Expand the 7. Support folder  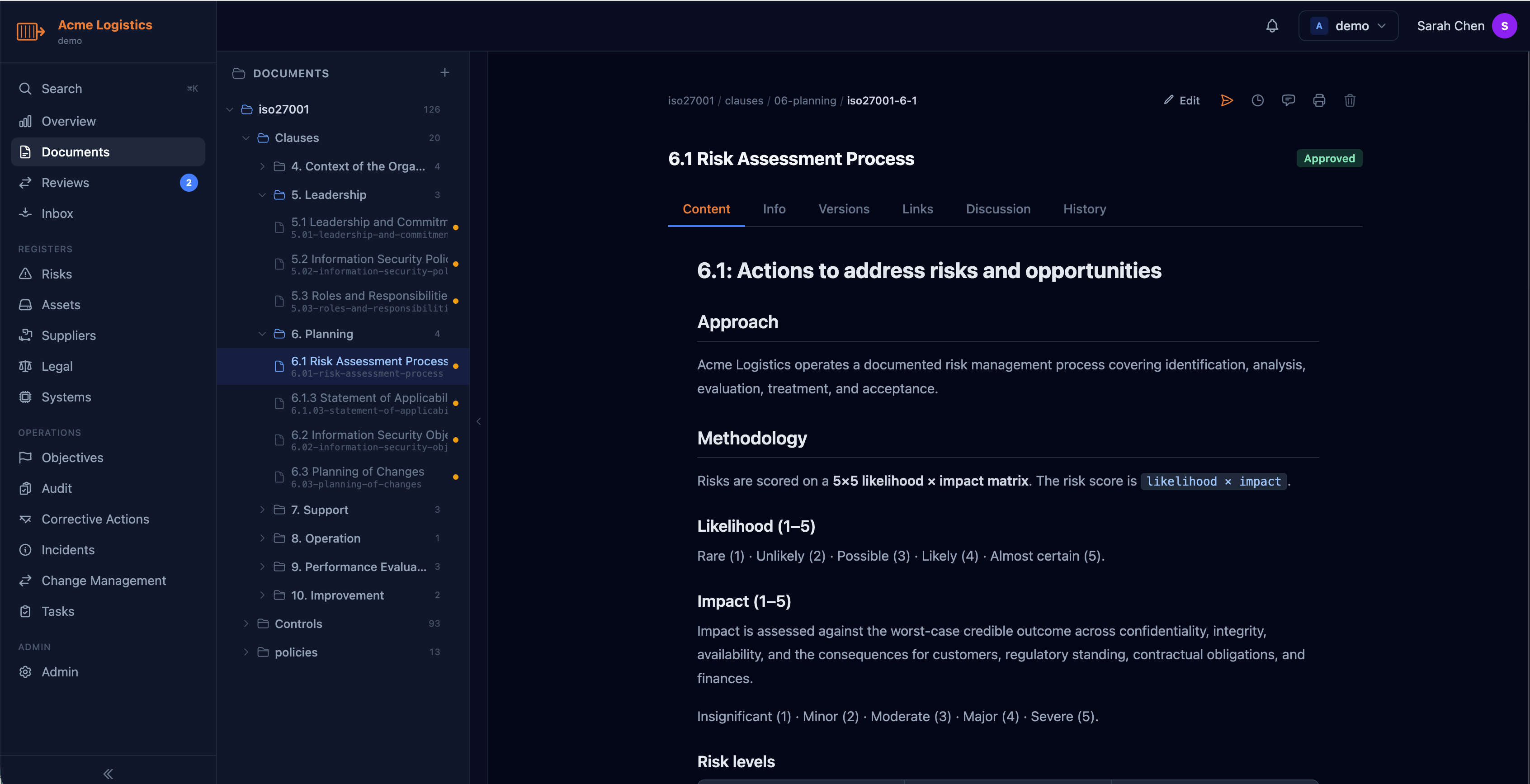point(262,510)
